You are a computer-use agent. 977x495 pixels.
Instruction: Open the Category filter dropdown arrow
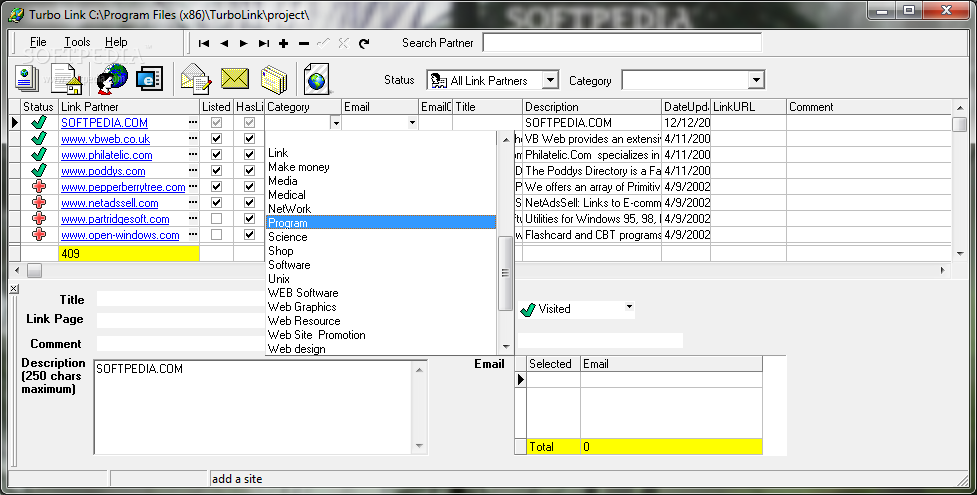pyautogui.click(x=756, y=80)
